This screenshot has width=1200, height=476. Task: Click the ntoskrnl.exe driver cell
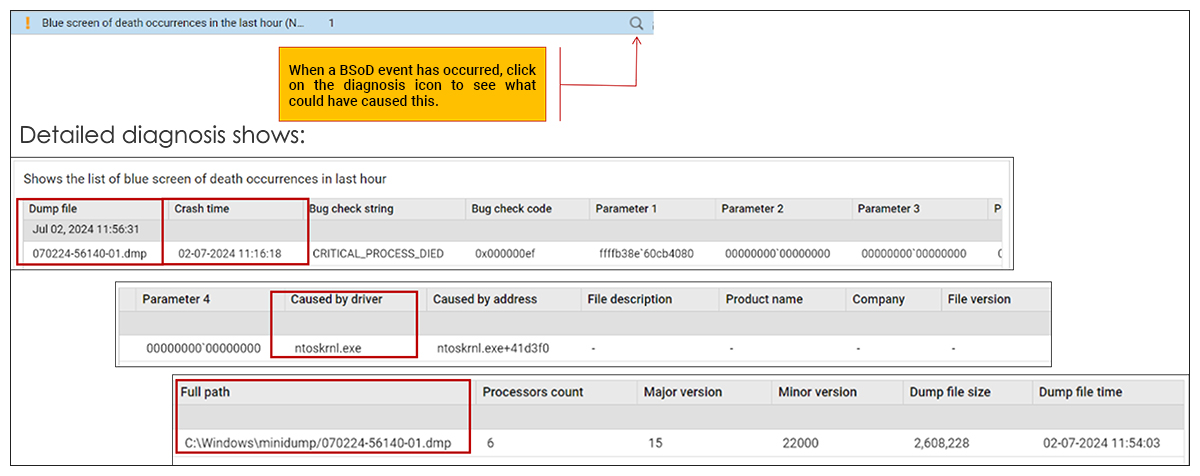tap(330, 348)
